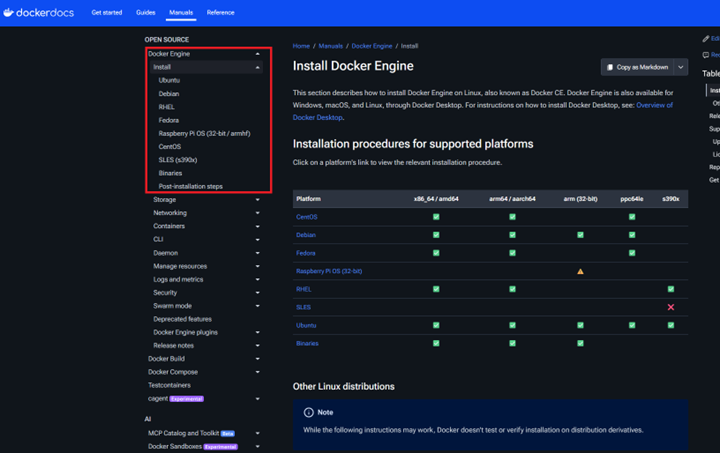720x453 pixels.
Task: Click the Edit pencil icon at top right
Action: point(706,38)
